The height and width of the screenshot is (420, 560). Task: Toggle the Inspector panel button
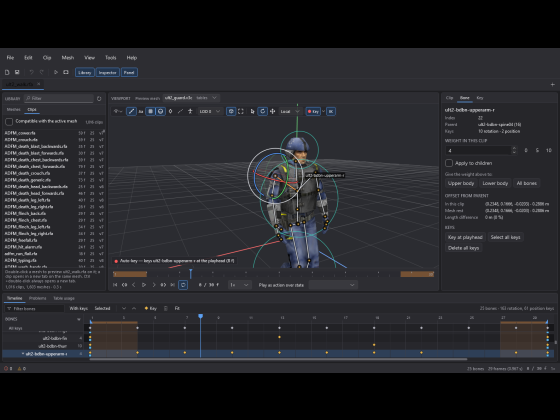tap(108, 72)
